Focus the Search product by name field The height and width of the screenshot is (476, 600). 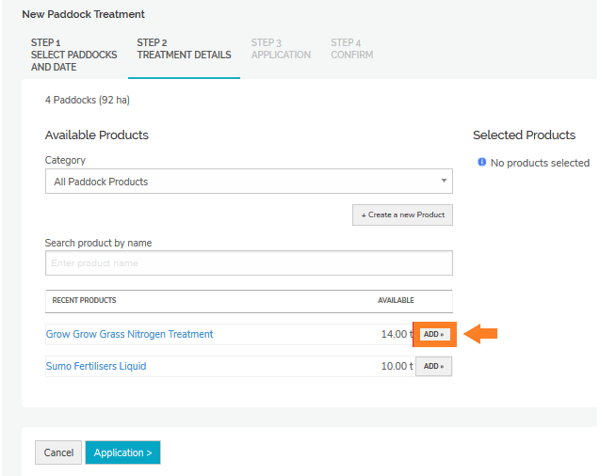(248, 263)
